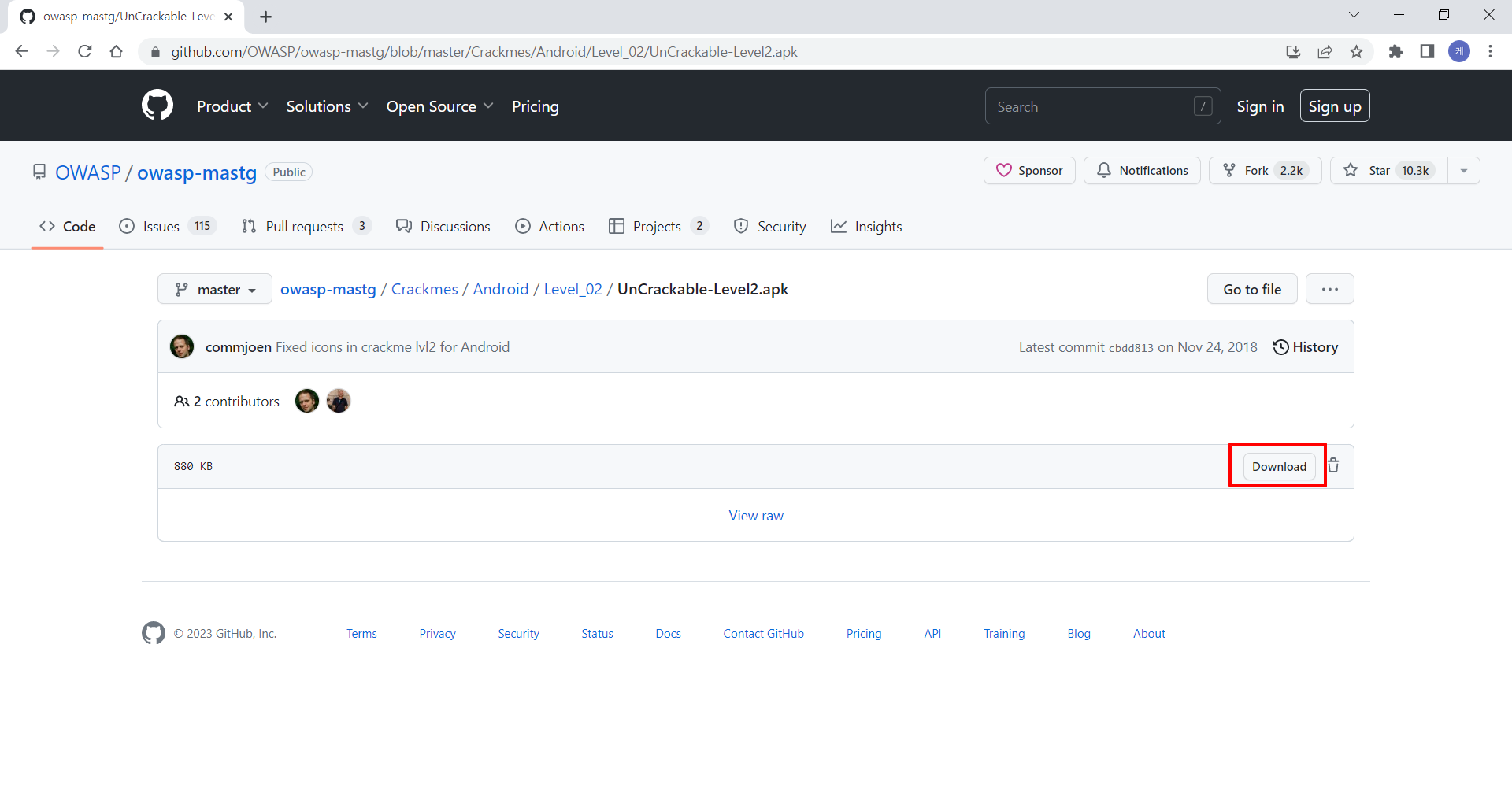The image size is (1512, 811).
Task: Open the Insights tab
Action: [866, 227]
